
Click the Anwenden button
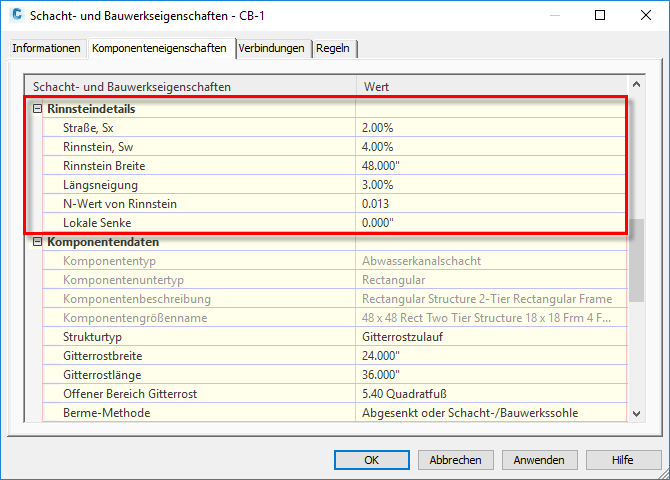click(x=539, y=460)
